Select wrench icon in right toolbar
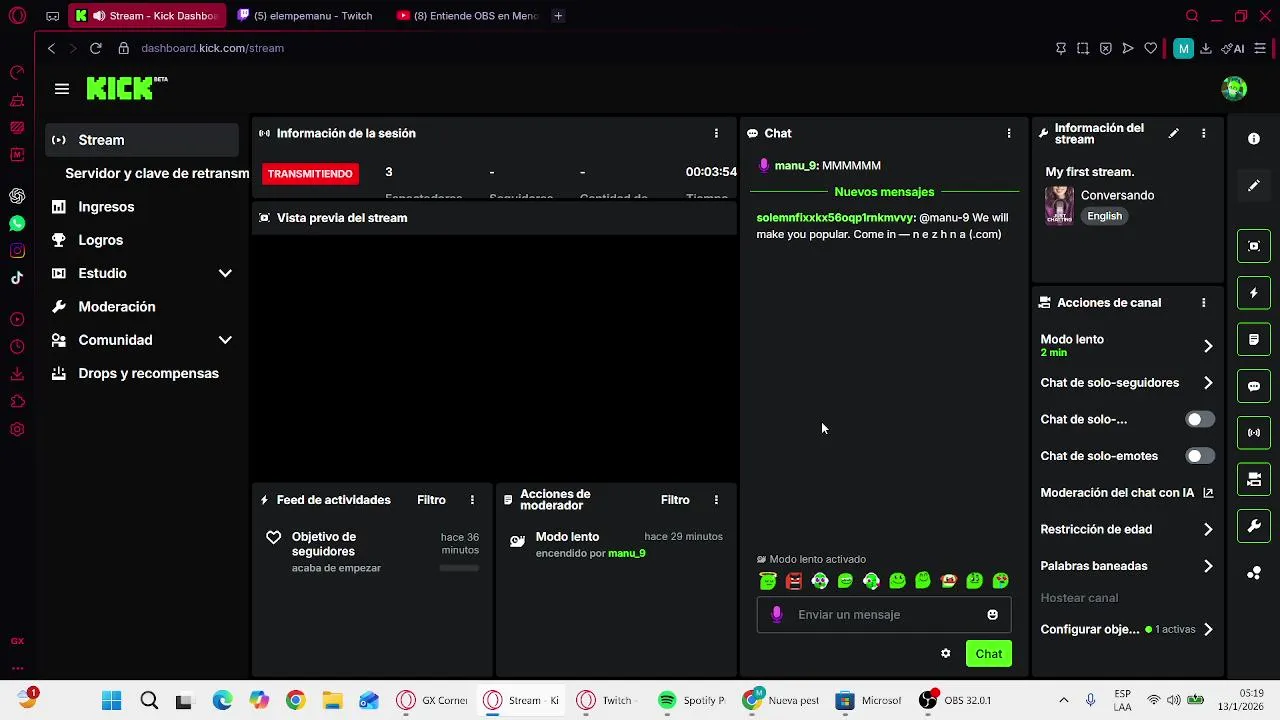The height and width of the screenshot is (720, 1280). point(1254,526)
